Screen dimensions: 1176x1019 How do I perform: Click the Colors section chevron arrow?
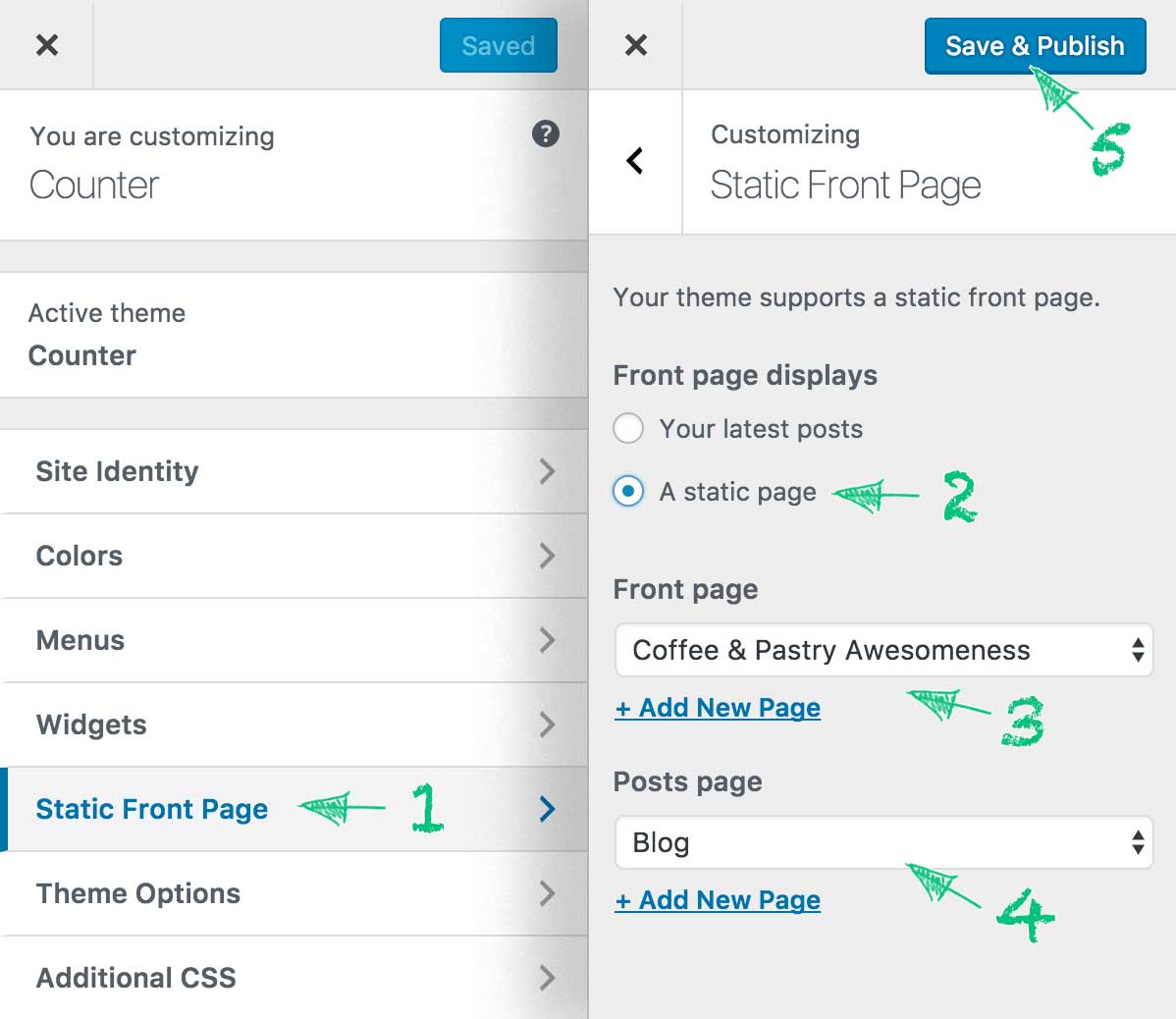548,556
